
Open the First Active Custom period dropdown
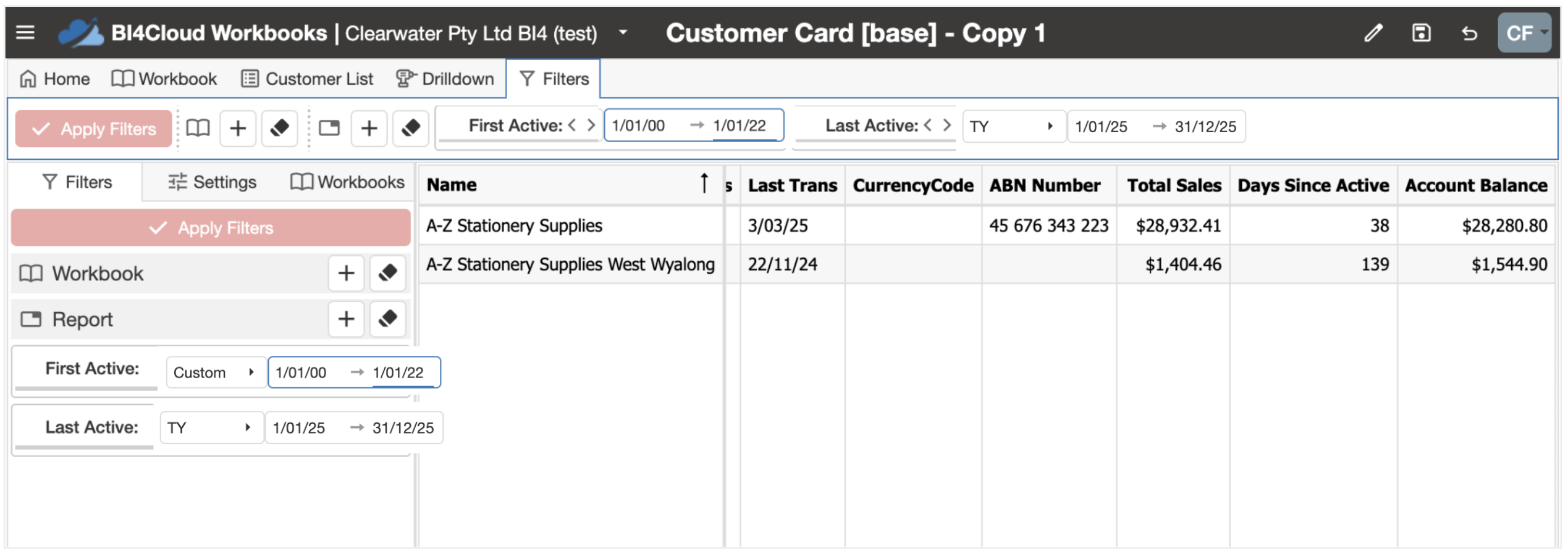tap(216, 373)
